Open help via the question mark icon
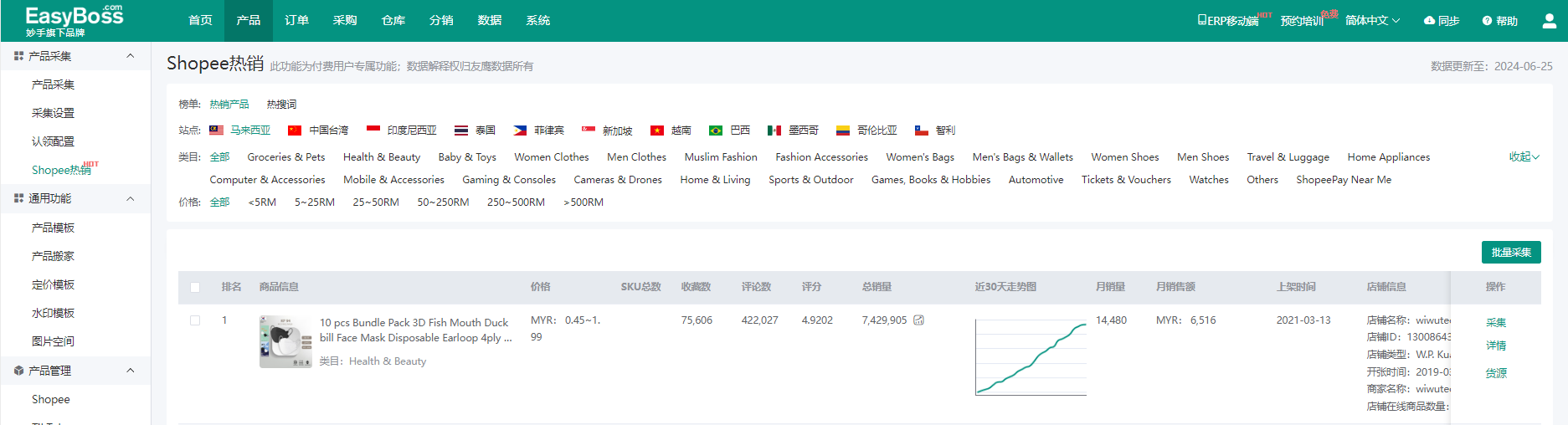This screenshot has width=1568, height=425. click(1487, 21)
